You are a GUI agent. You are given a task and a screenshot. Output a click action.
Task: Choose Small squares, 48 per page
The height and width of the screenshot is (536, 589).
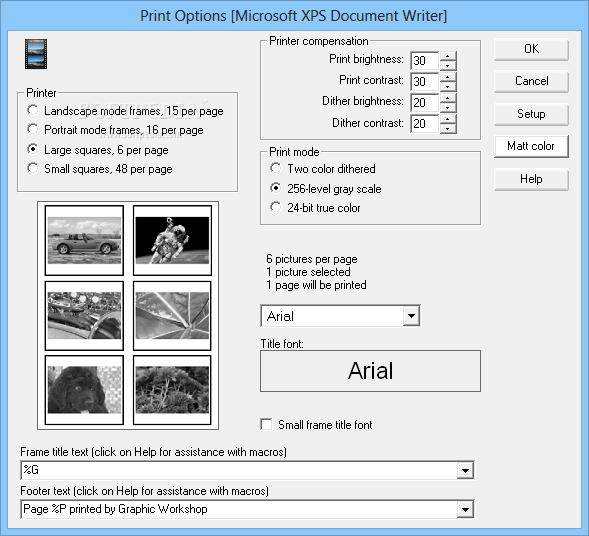coord(100,169)
